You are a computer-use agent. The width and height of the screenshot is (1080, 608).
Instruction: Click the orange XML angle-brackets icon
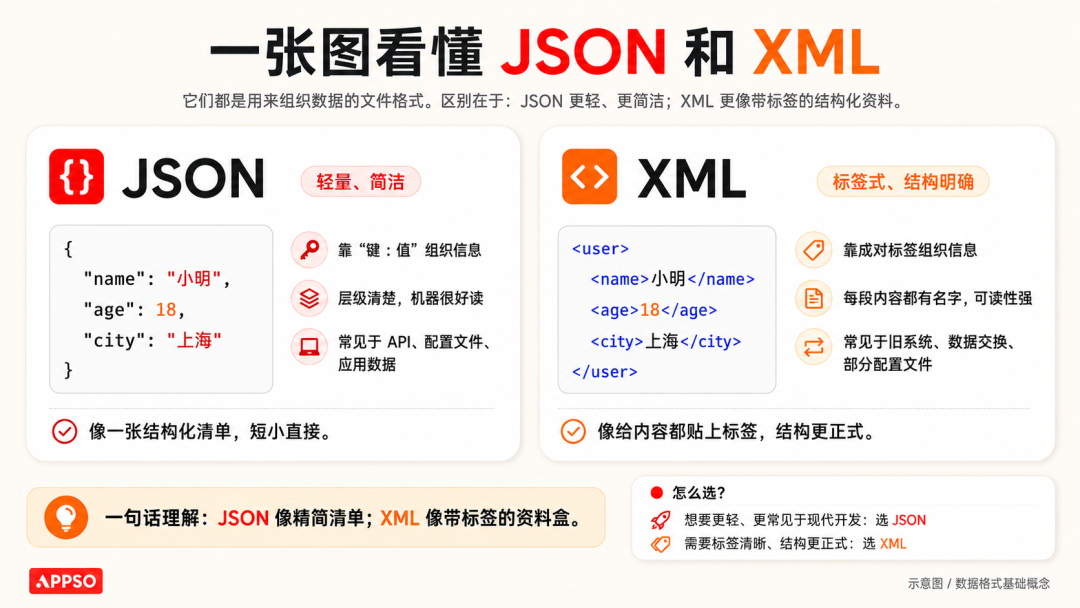click(590, 176)
